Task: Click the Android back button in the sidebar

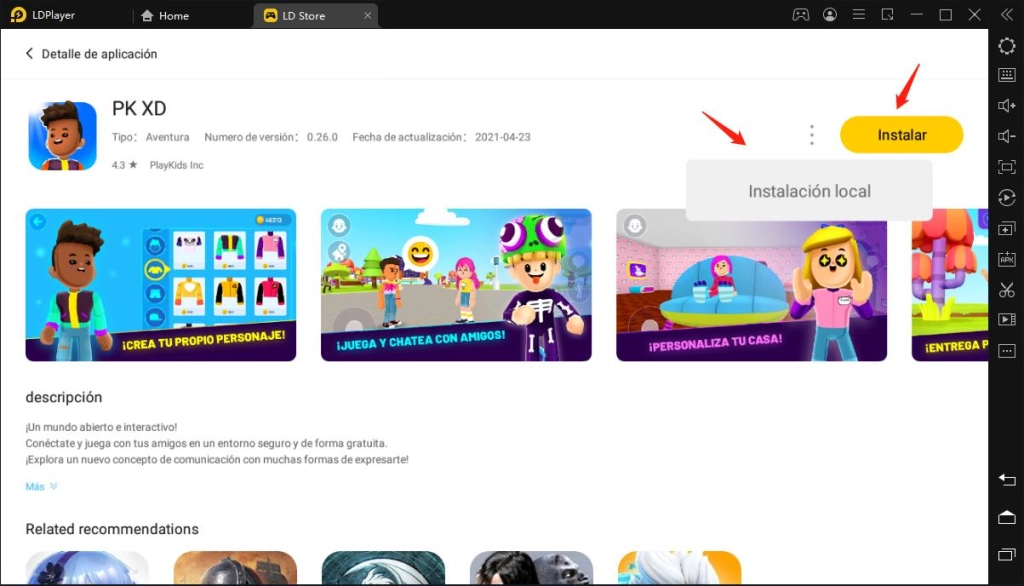Action: [1006, 480]
